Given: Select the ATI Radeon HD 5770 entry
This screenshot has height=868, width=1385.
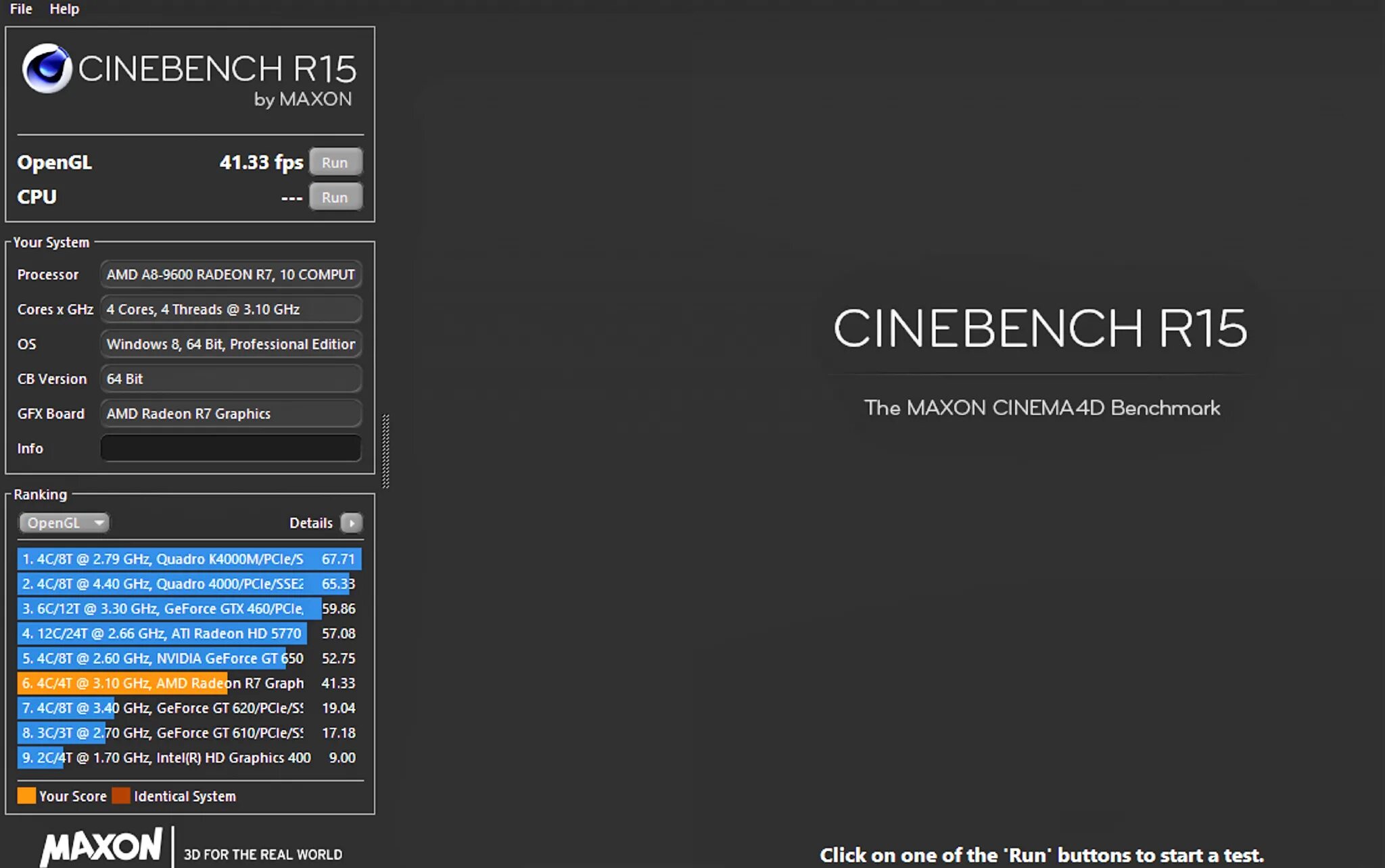Looking at the screenshot, I should pos(189,633).
